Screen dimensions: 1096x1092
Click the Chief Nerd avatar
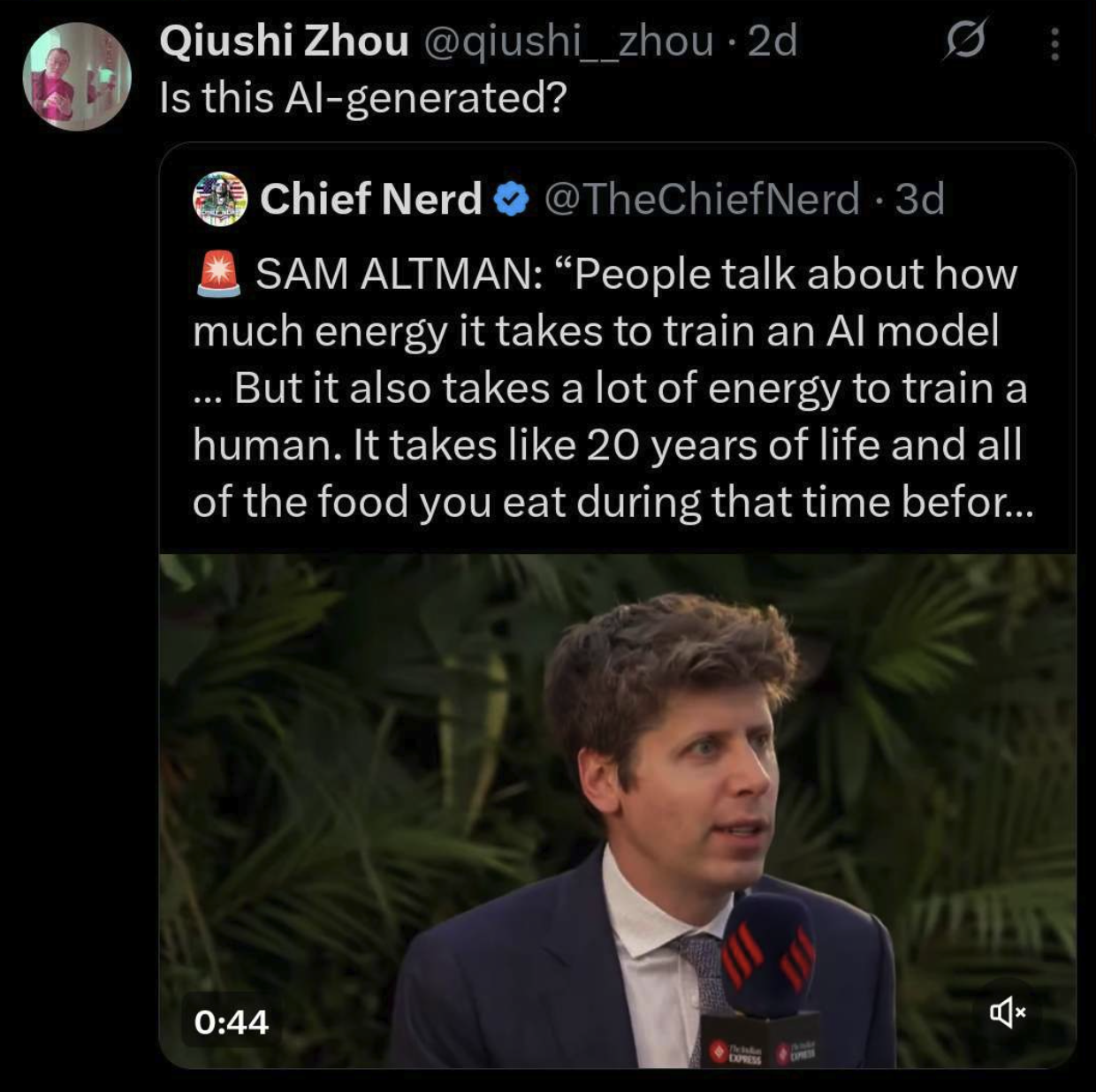point(219,199)
